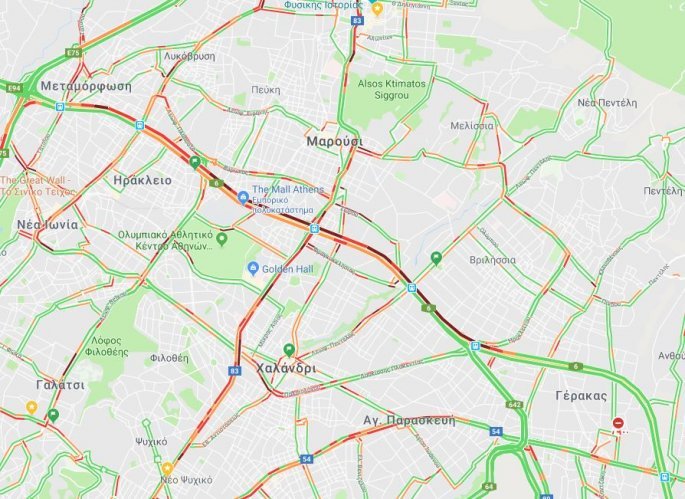Click the 642 road shield
685x499 pixels.
[515, 405]
